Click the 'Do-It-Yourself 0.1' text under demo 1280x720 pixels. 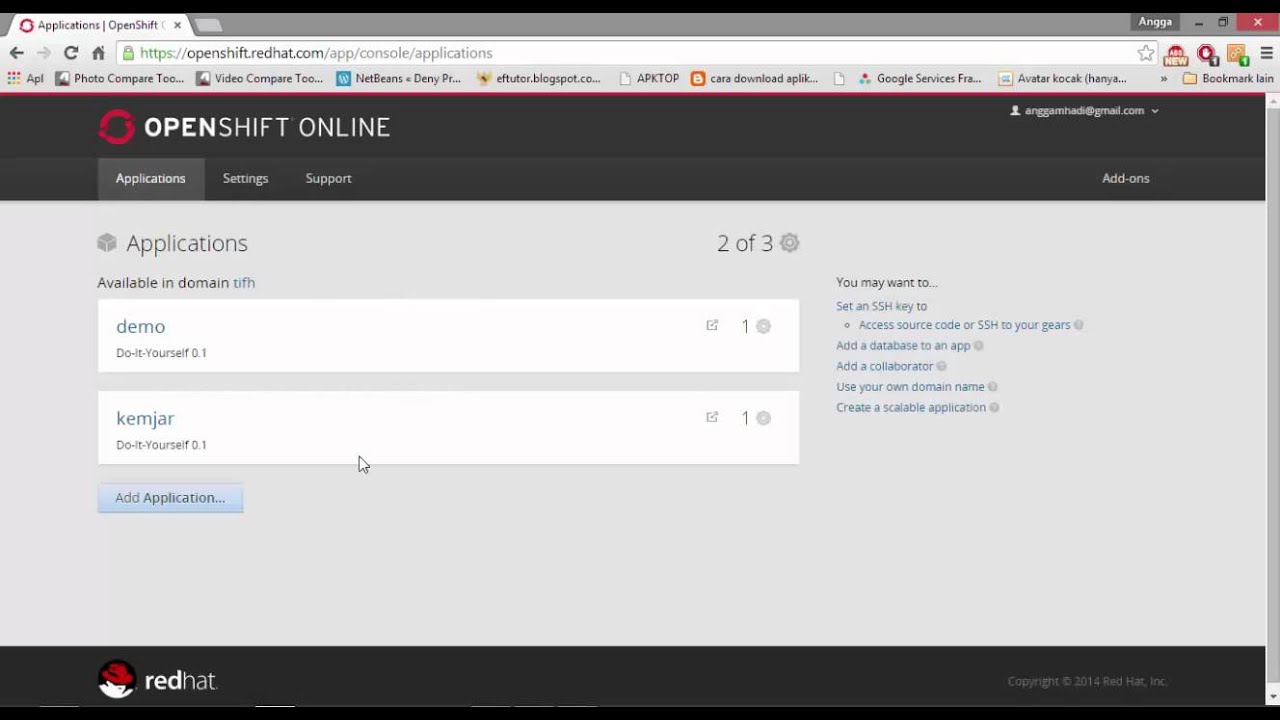[x=161, y=353]
